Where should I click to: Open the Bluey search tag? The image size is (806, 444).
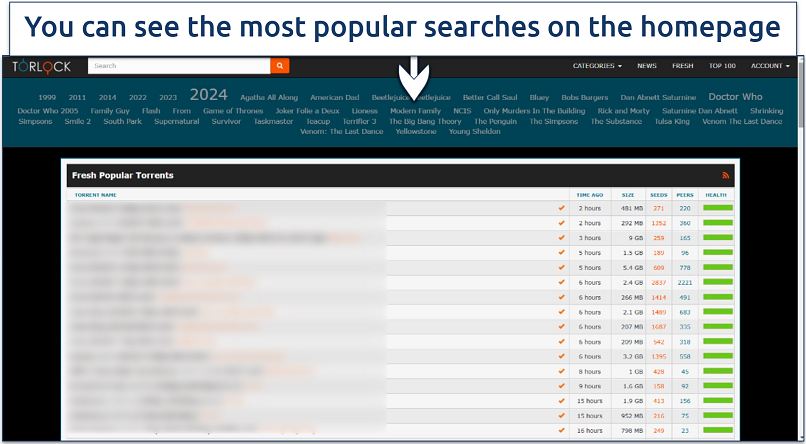[x=539, y=97]
